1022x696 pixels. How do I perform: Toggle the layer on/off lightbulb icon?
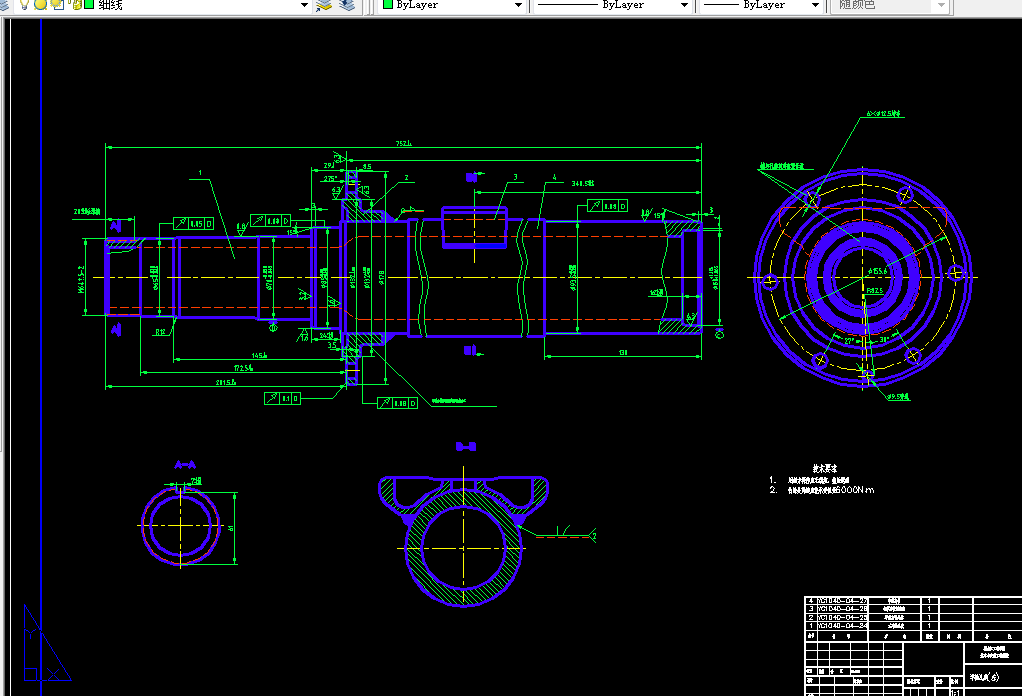tap(25, 5)
